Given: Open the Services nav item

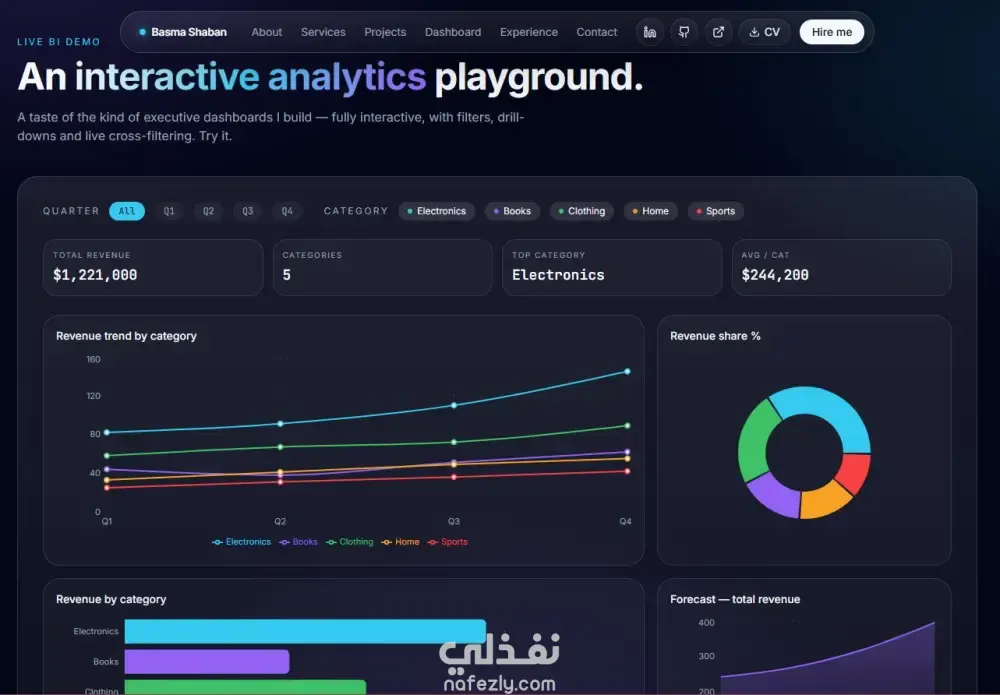Looking at the screenshot, I should (x=323, y=32).
